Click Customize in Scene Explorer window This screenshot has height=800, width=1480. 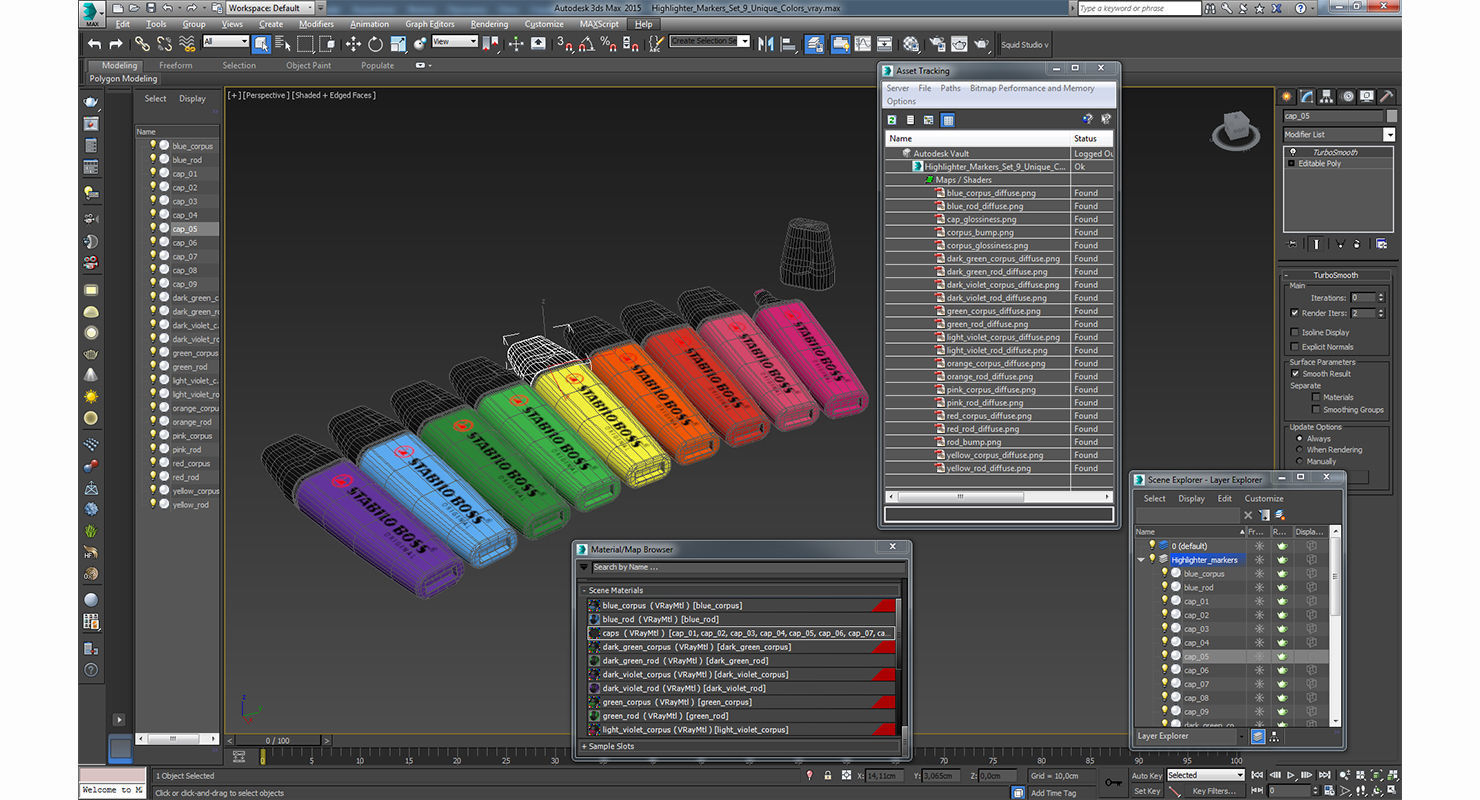pyautogui.click(x=1264, y=498)
